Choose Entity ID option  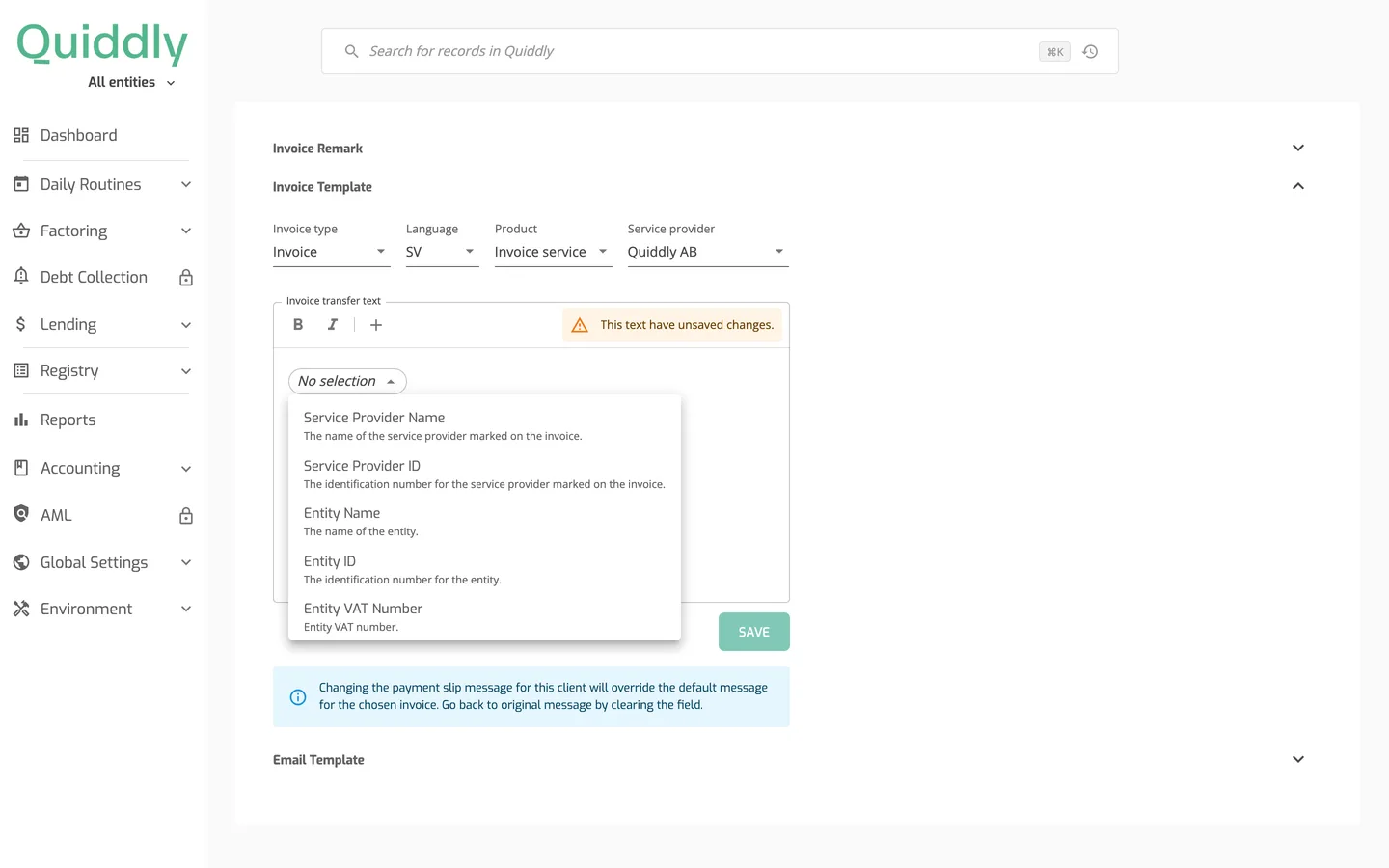484,569
